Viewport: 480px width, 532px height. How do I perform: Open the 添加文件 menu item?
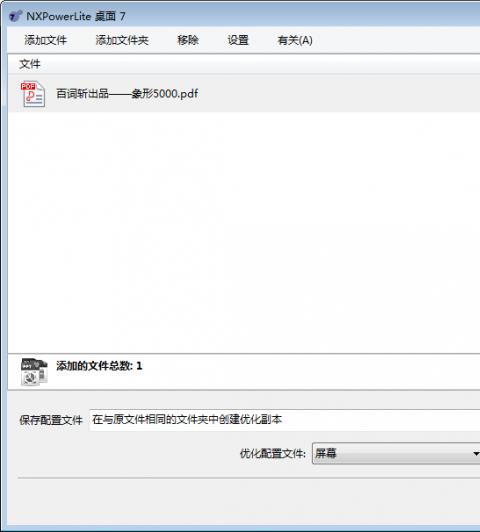[x=45, y=40]
